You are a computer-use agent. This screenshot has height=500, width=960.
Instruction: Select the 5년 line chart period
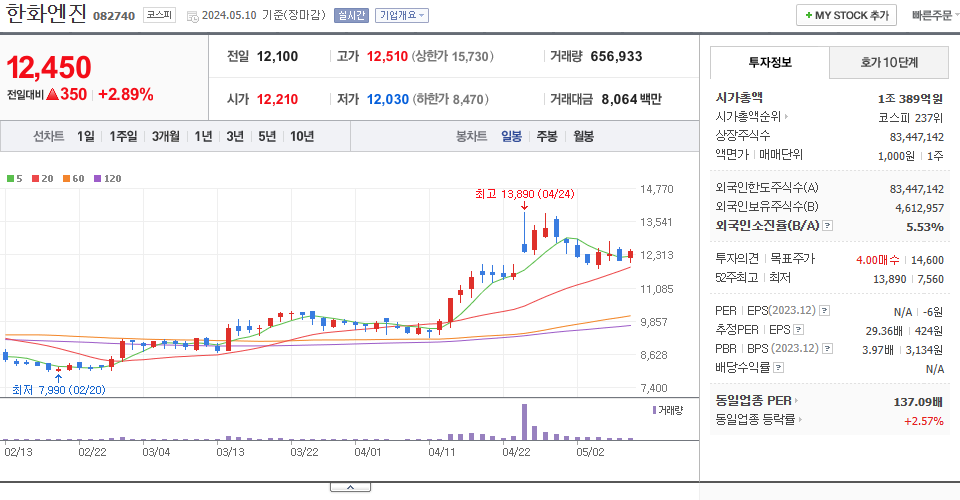coord(267,136)
